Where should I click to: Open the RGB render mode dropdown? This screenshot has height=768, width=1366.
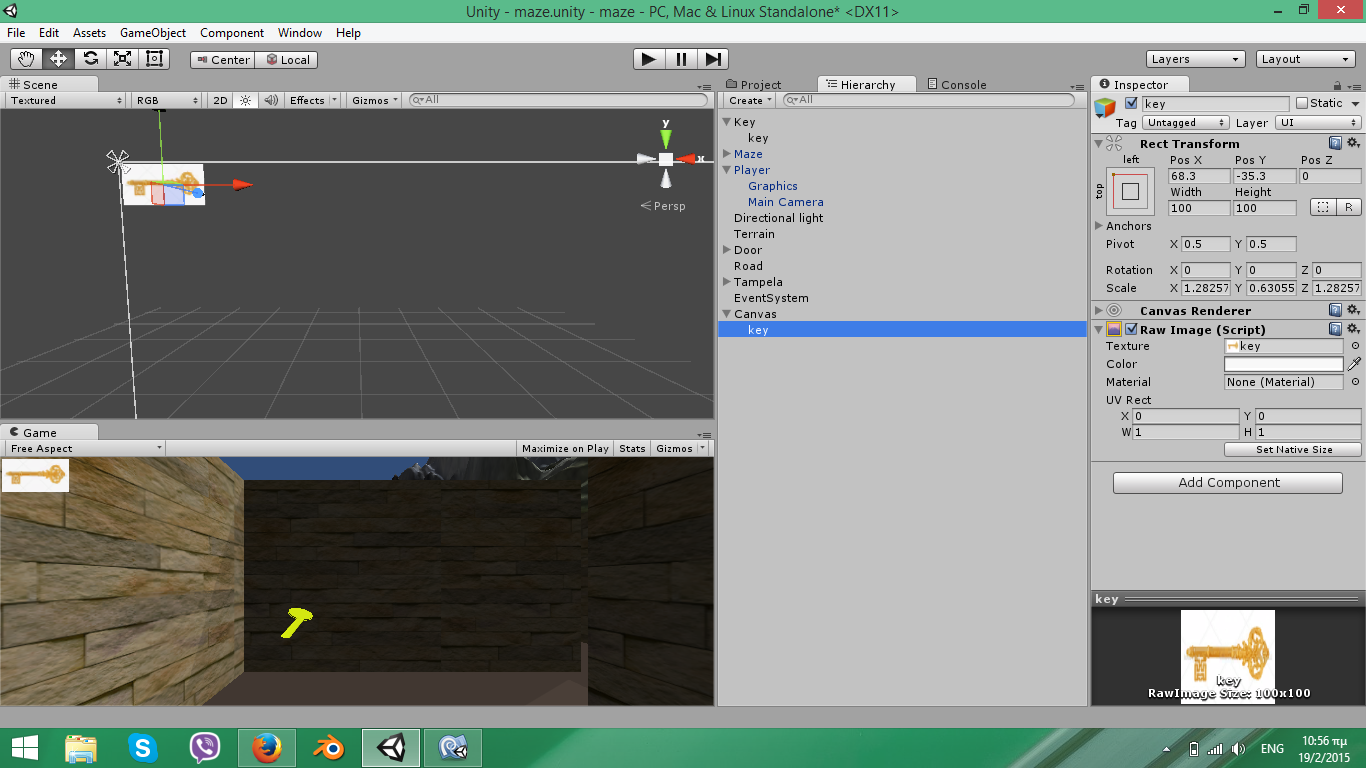pos(167,100)
